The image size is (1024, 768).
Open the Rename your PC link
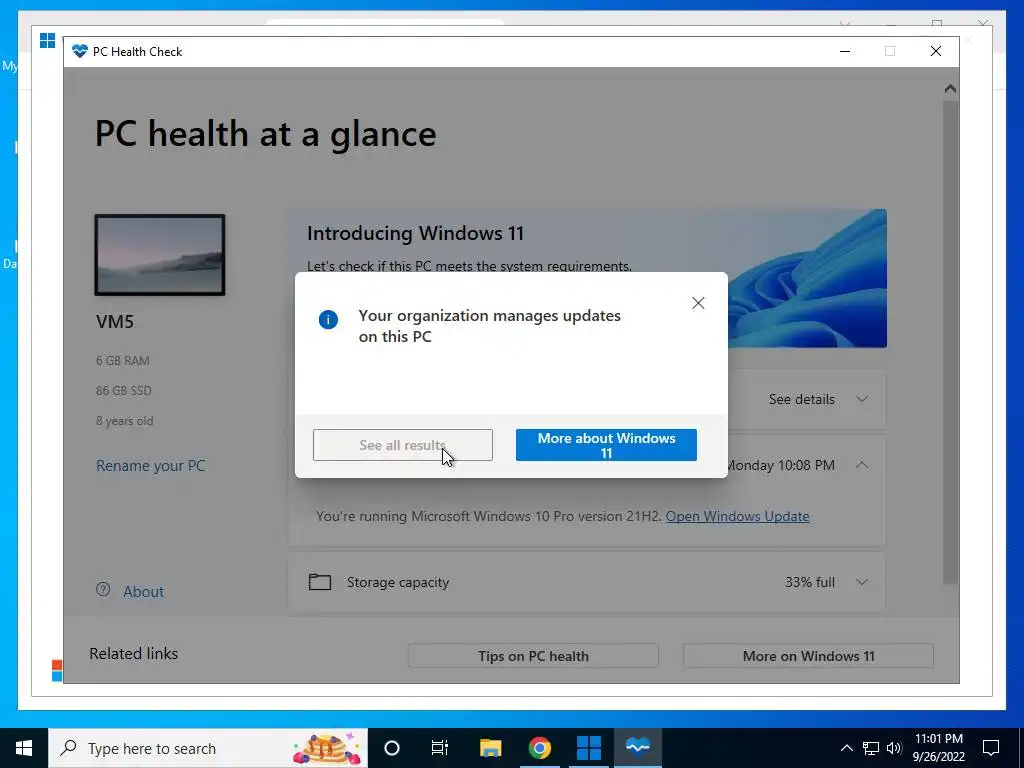click(151, 466)
